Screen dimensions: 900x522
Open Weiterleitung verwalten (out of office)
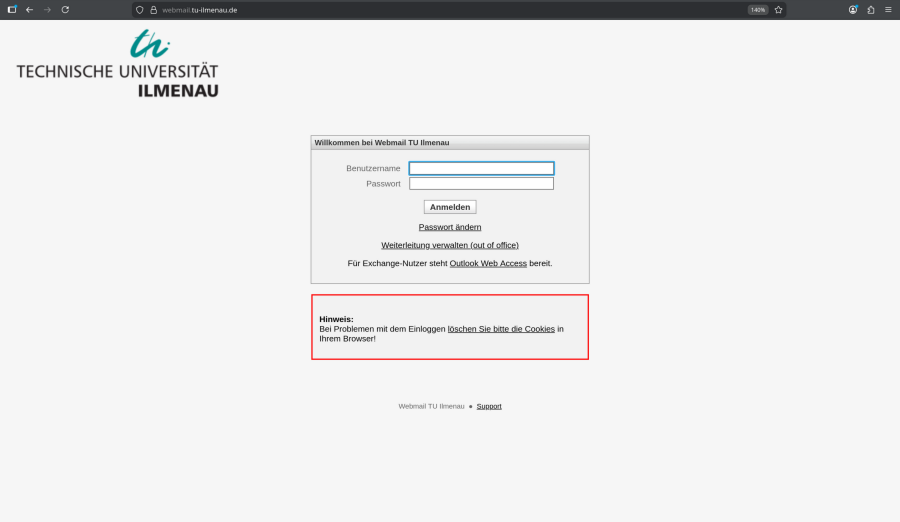click(450, 245)
